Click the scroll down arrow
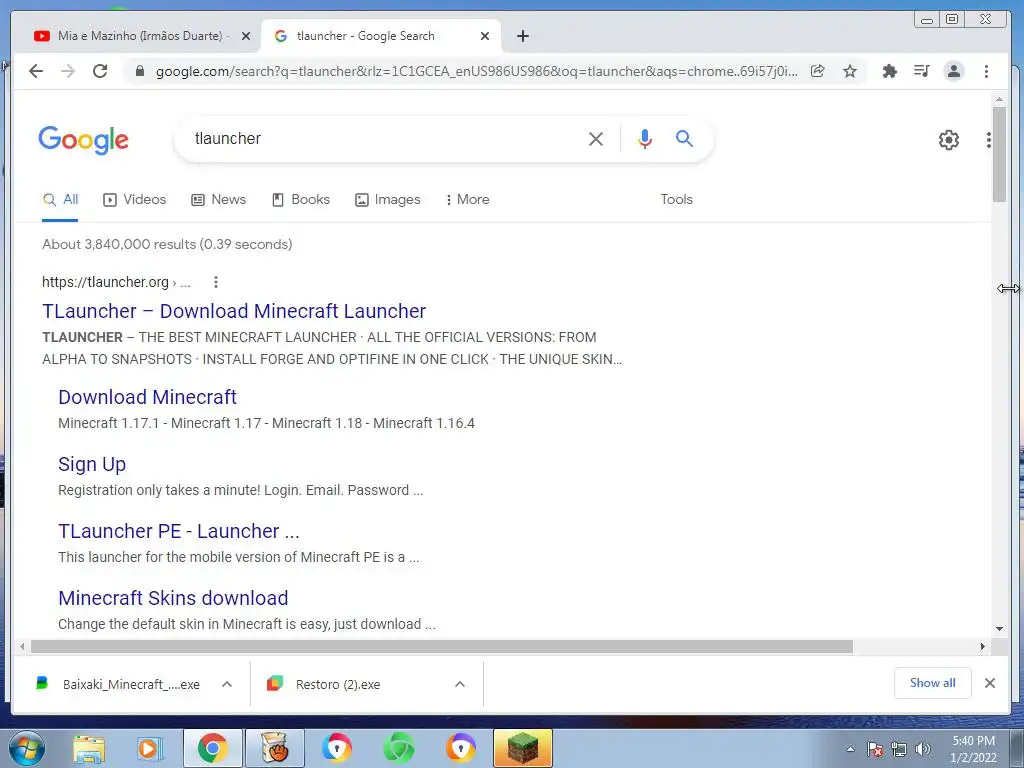The height and width of the screenshot is (768, 1024). click(999, 629)
